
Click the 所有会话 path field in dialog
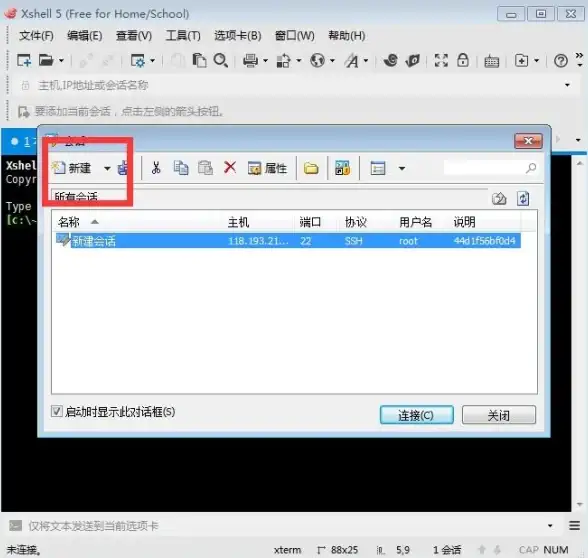click(269, 196)
